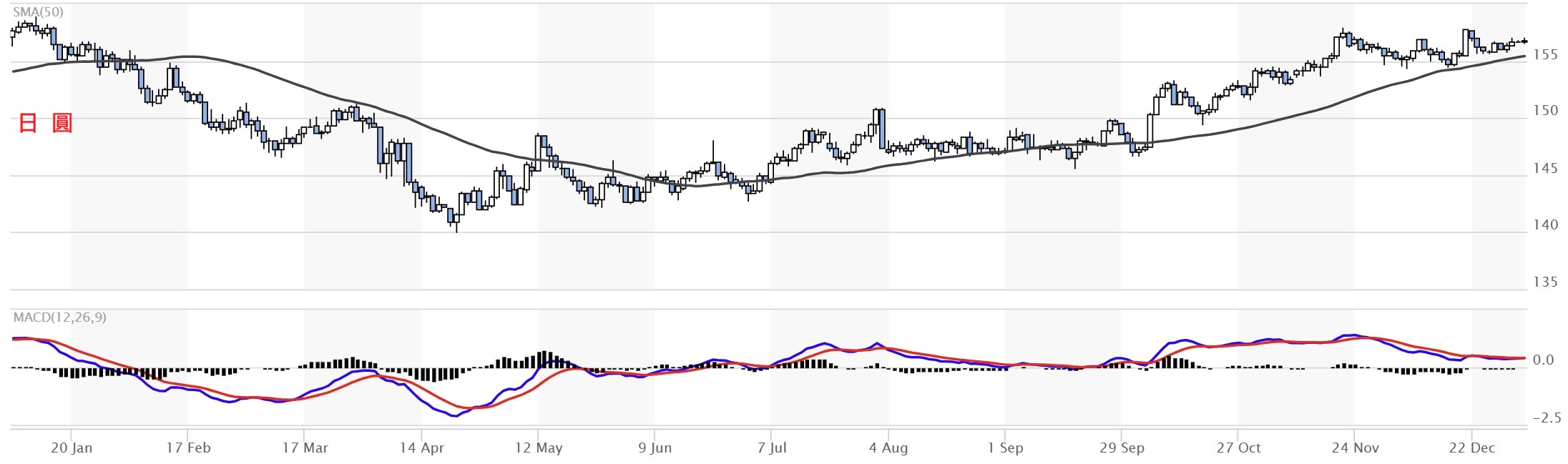
Task: Click the 4 Aug date label
Action: tap(888, 448)
